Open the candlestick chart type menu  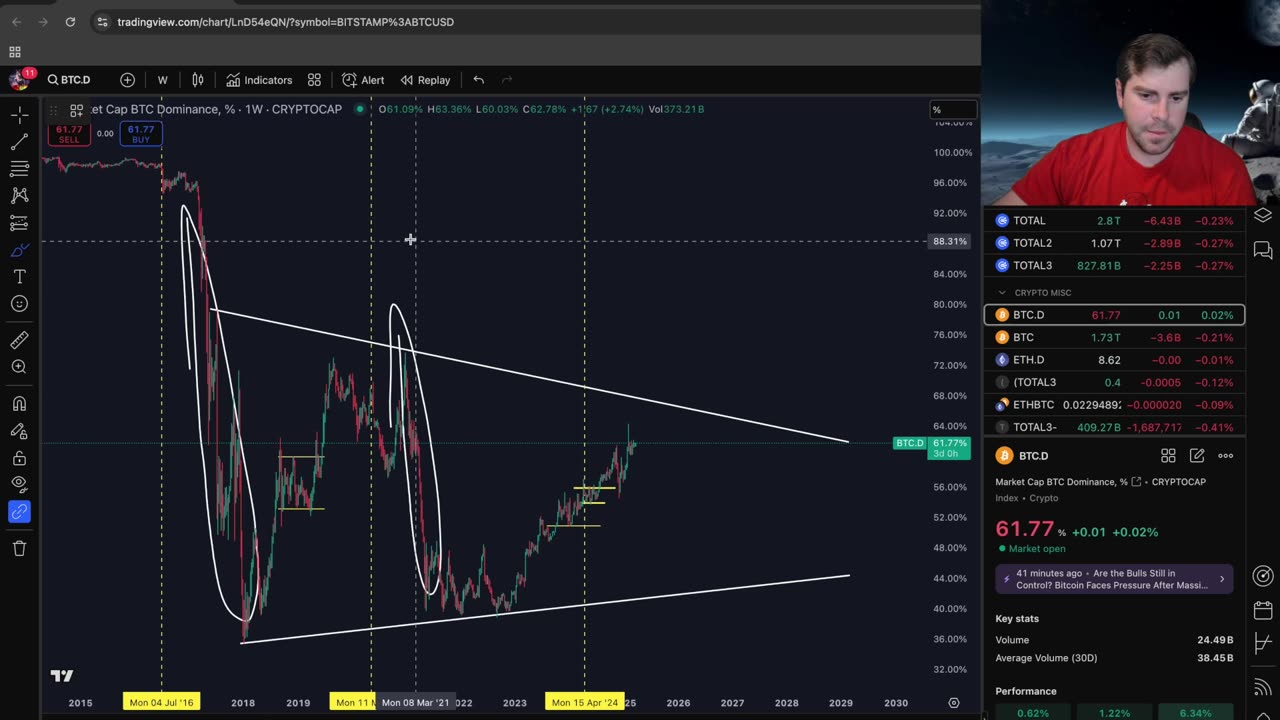tap(198, 80)
